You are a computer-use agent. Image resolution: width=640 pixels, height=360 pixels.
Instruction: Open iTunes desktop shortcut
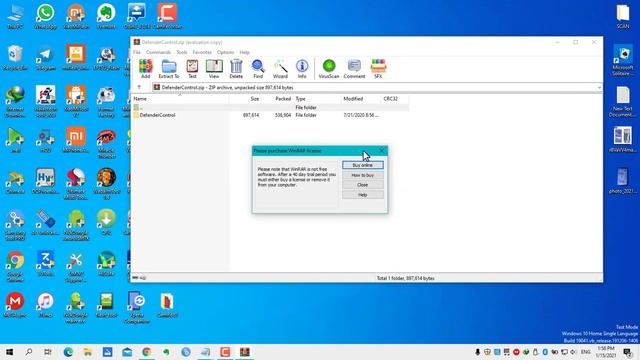[x=45, y=305]
